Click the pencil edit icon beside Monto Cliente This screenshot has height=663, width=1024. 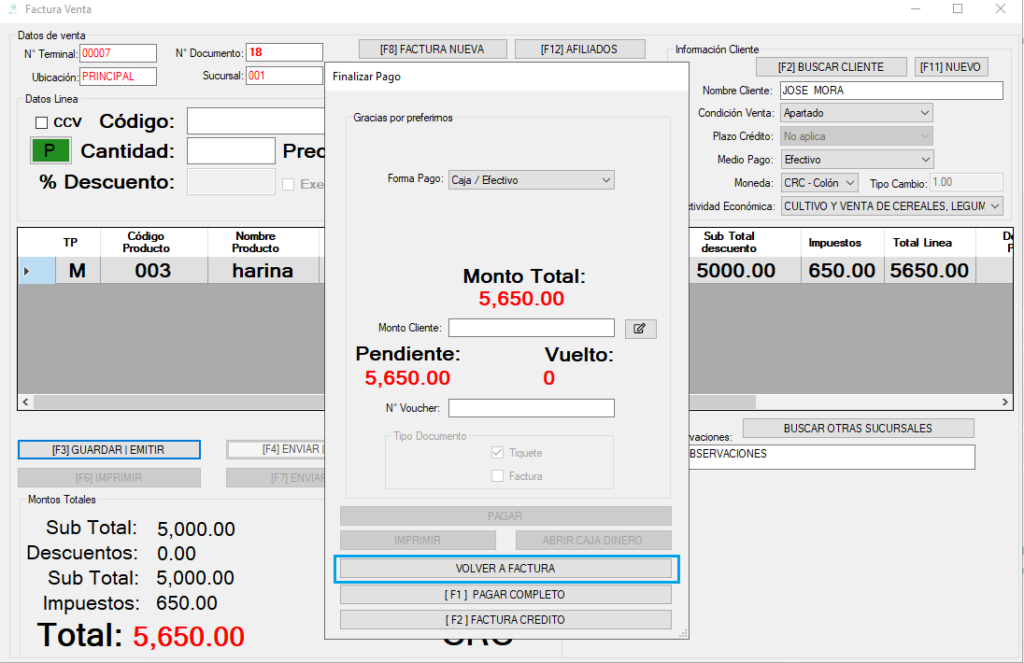(640, 328)
